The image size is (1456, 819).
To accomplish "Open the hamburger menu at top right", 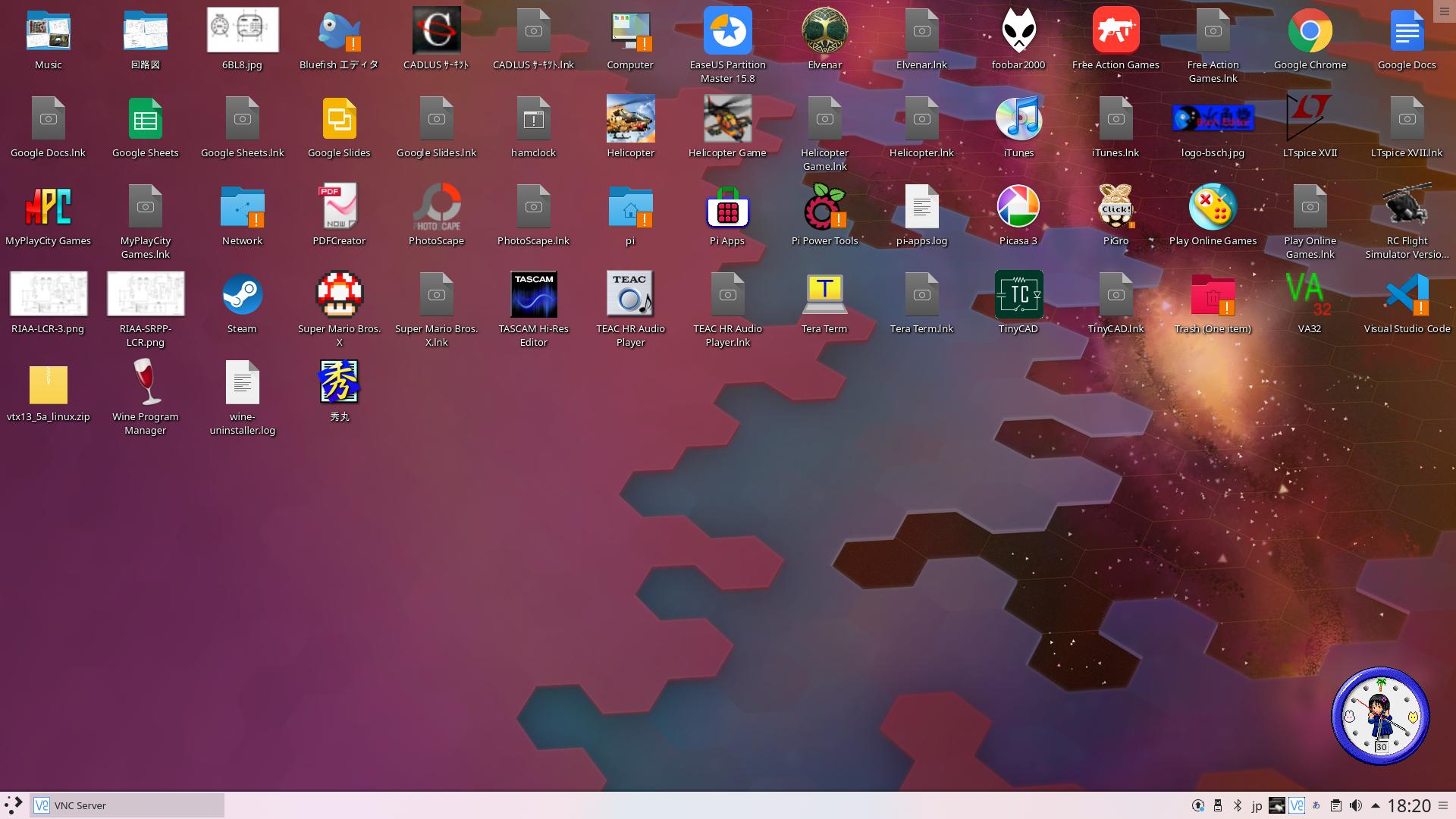I will 1443,11.
